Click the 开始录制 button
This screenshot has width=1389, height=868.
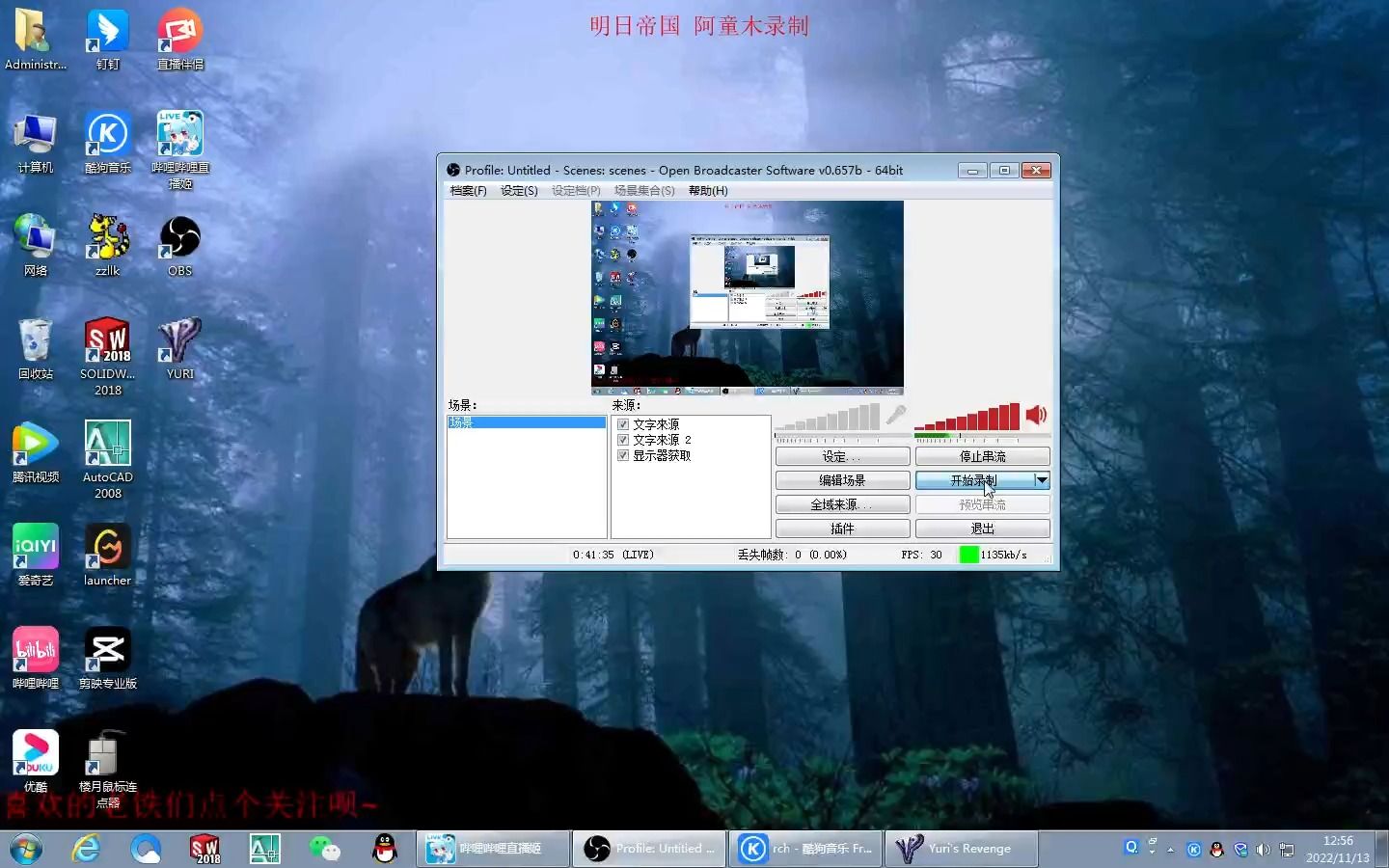point(974,480)
